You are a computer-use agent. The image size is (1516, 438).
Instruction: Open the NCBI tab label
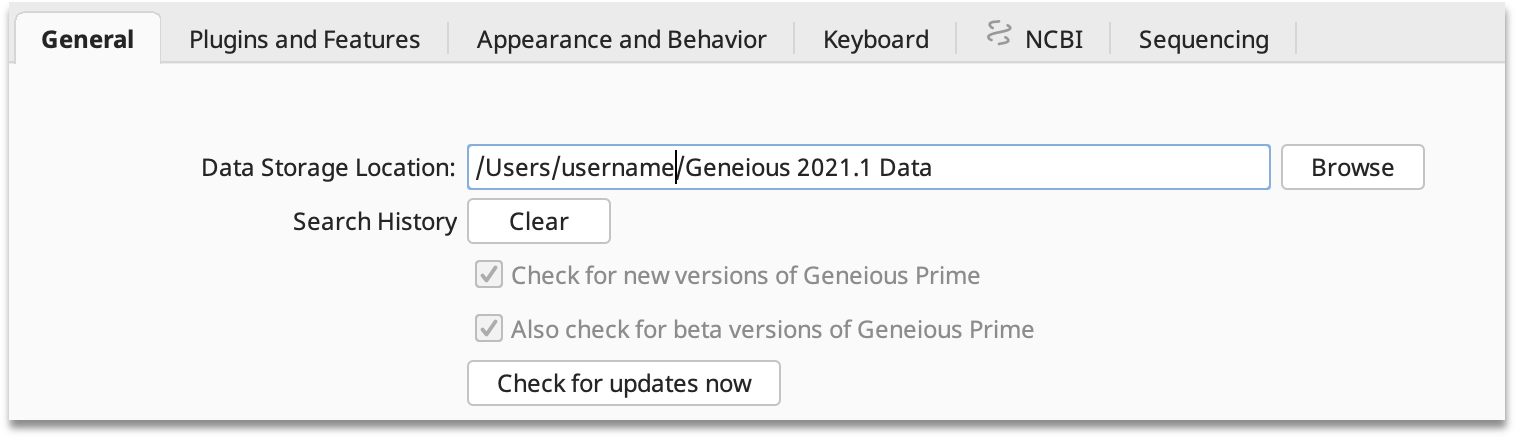[1054, 40]
